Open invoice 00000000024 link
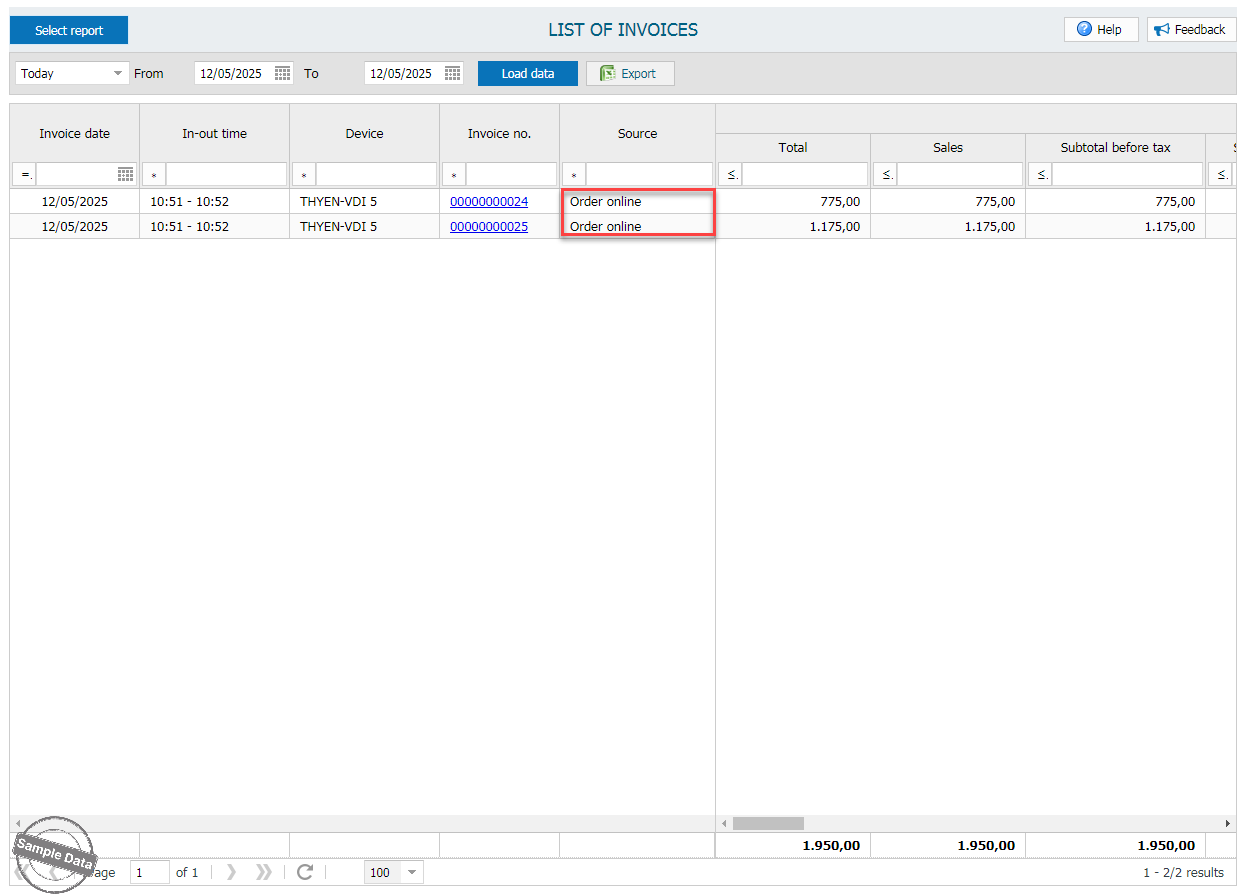 tap(489, 201)
